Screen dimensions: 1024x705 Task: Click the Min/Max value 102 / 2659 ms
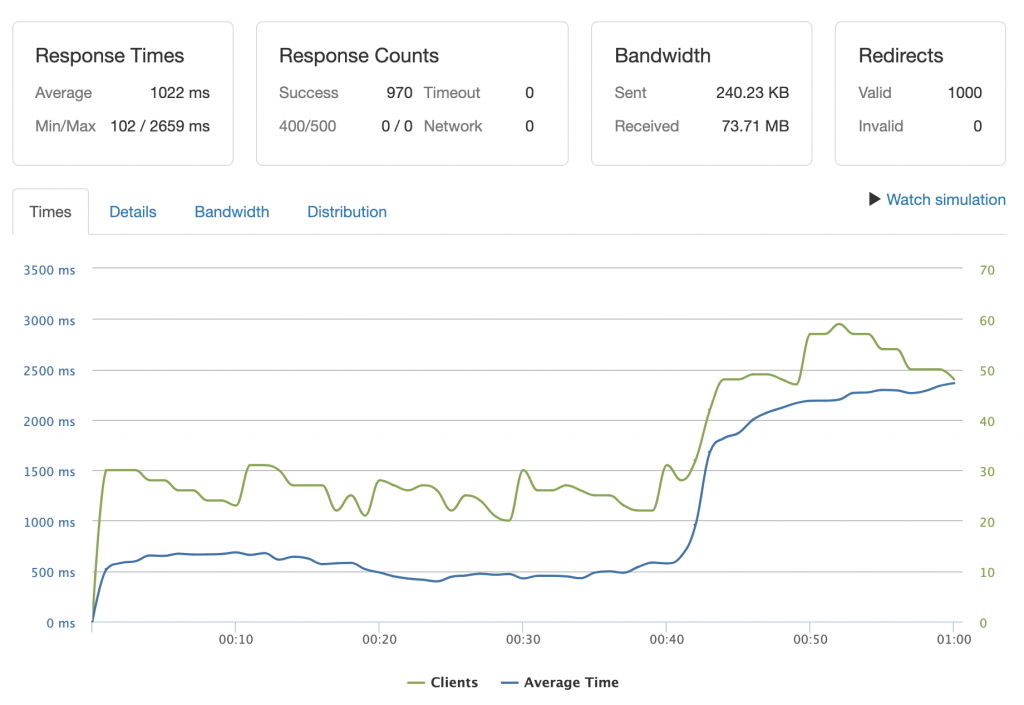click(160, 126)
